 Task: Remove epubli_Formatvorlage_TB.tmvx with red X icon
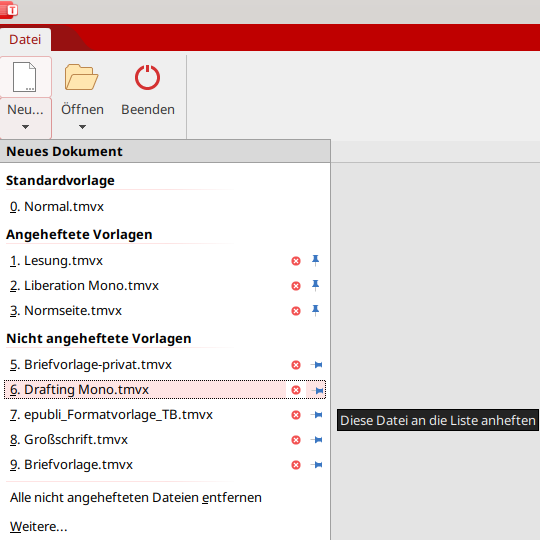click(296, 415)
